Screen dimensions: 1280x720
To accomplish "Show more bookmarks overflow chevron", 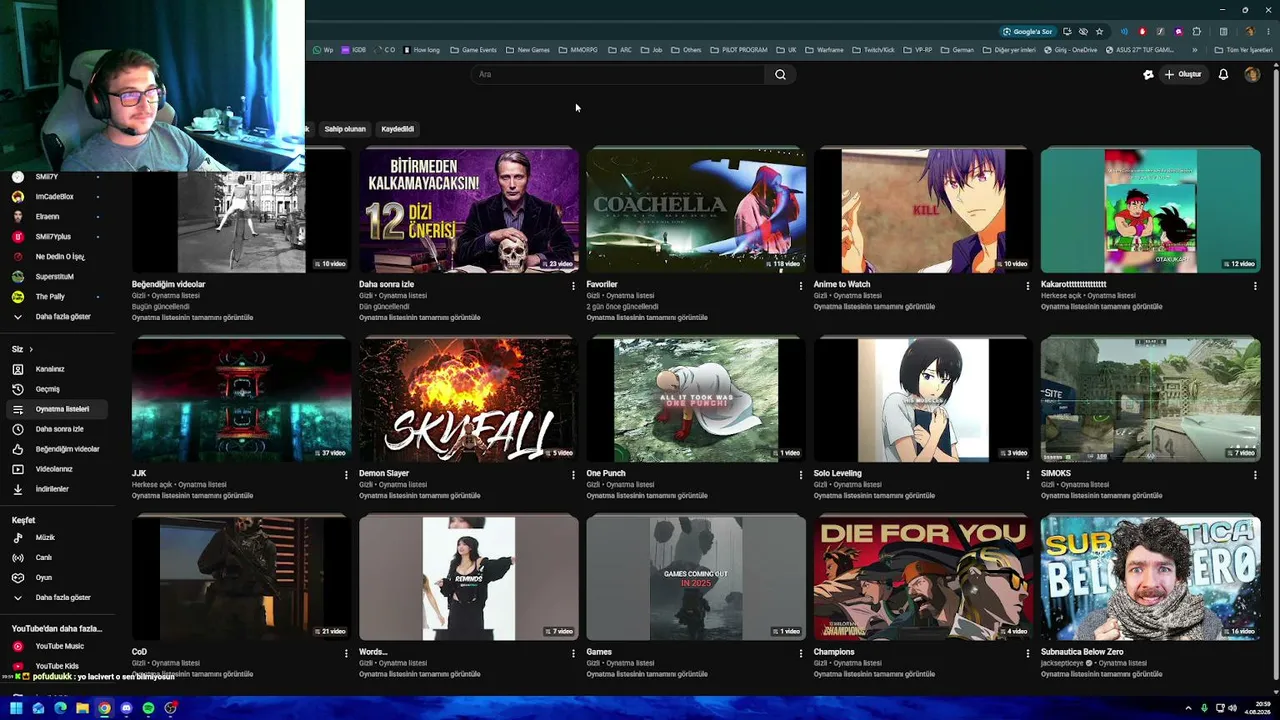I will pos(1194,50).
